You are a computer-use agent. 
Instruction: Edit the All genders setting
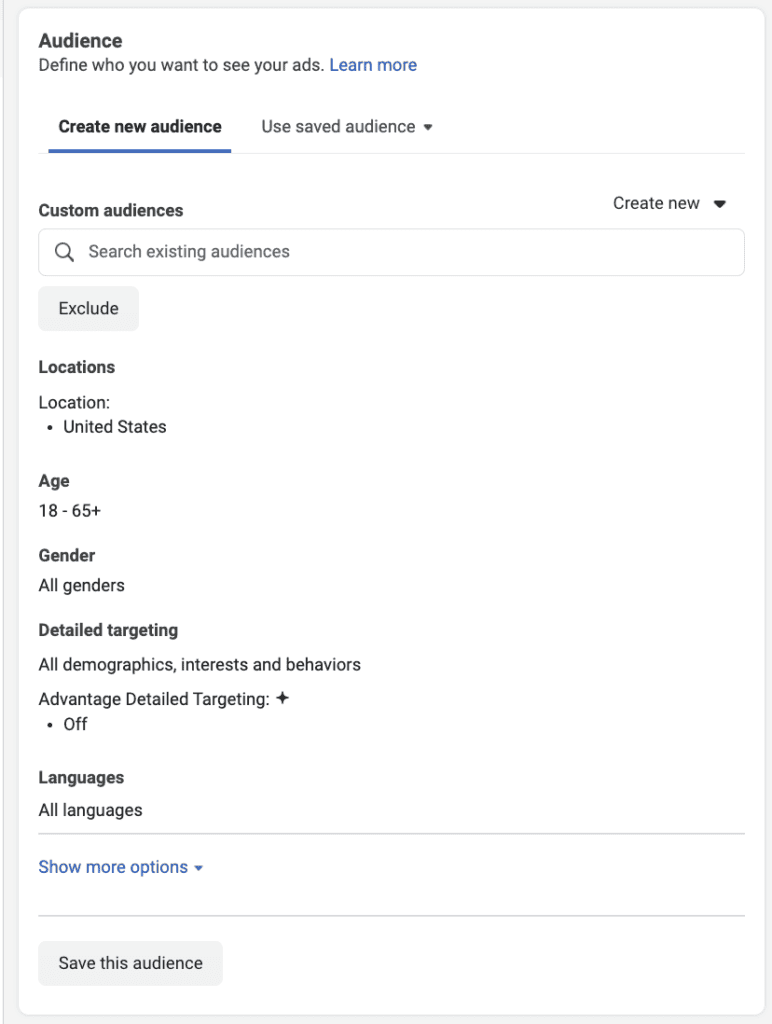pyautogui.click(x=82, y=585)
